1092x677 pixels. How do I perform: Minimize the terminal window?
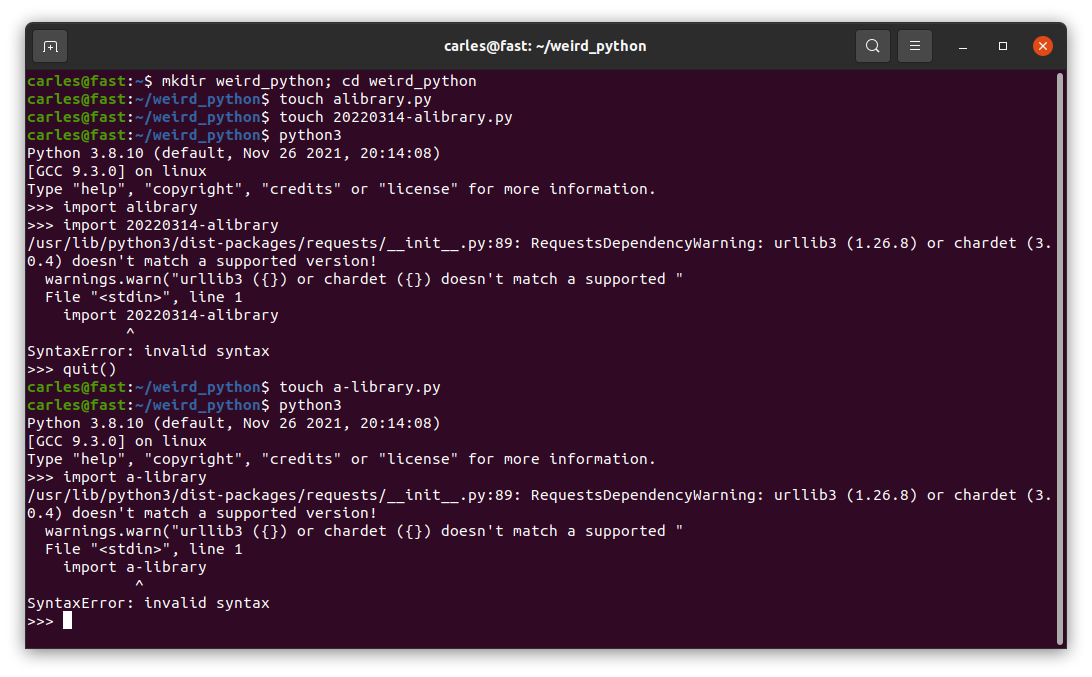click(963, 47)
